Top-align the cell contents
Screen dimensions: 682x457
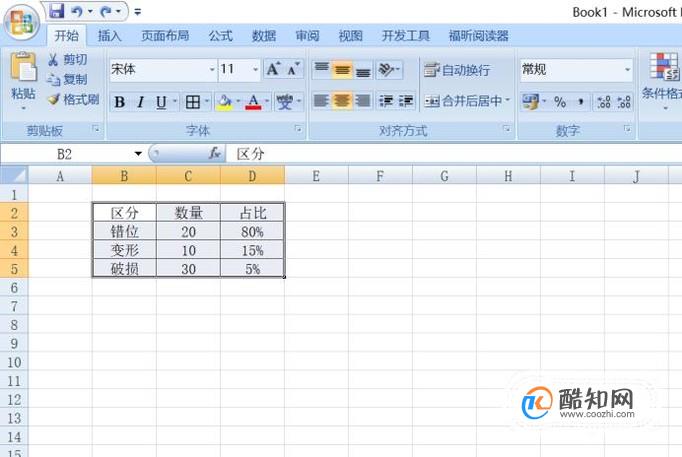coord(322,70)
